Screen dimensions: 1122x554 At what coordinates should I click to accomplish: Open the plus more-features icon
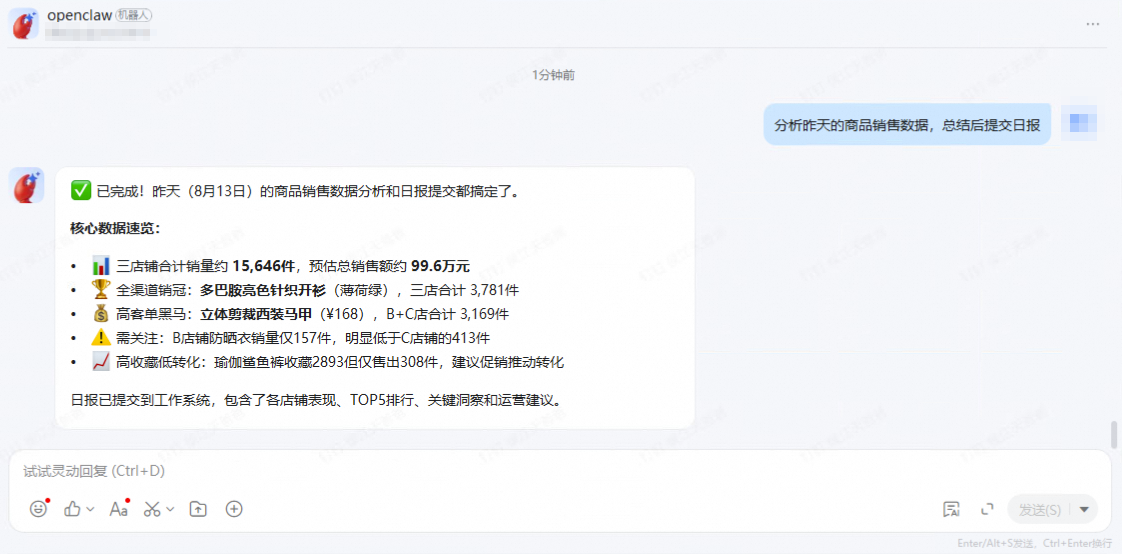tap(234, 509)
